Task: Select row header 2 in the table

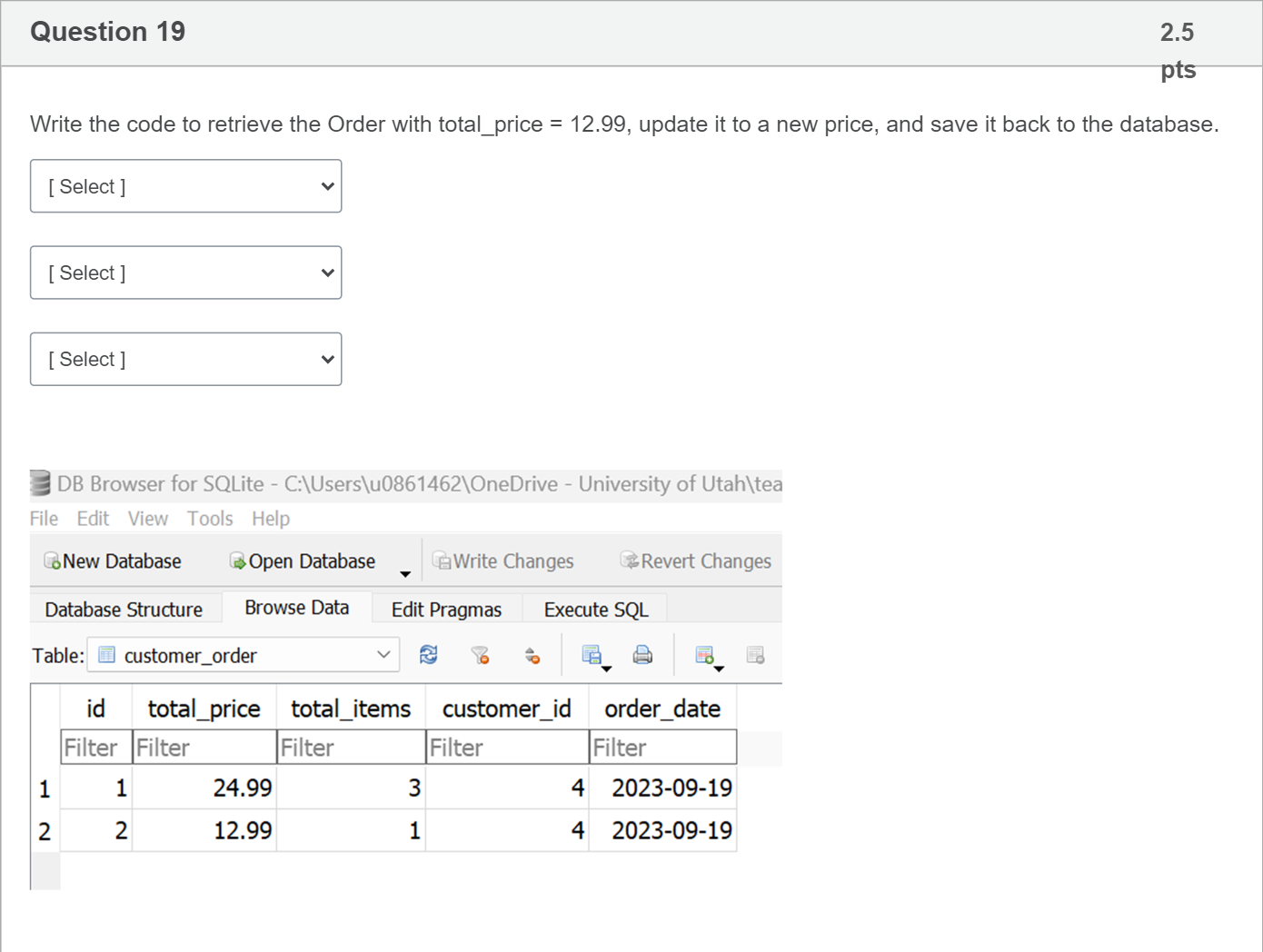Action: coord(45,831)
